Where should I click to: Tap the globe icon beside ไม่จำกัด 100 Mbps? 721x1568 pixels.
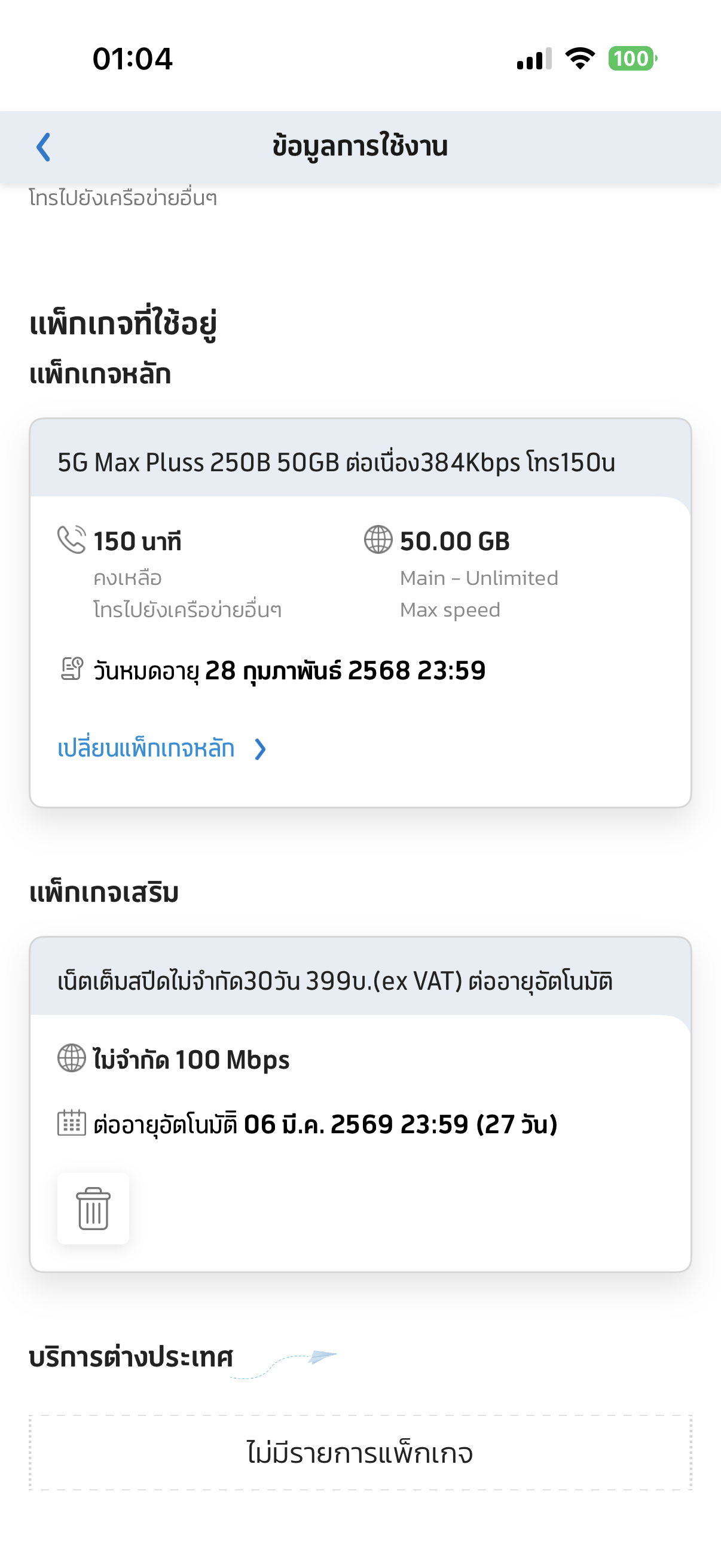(x=72, y=1058)
